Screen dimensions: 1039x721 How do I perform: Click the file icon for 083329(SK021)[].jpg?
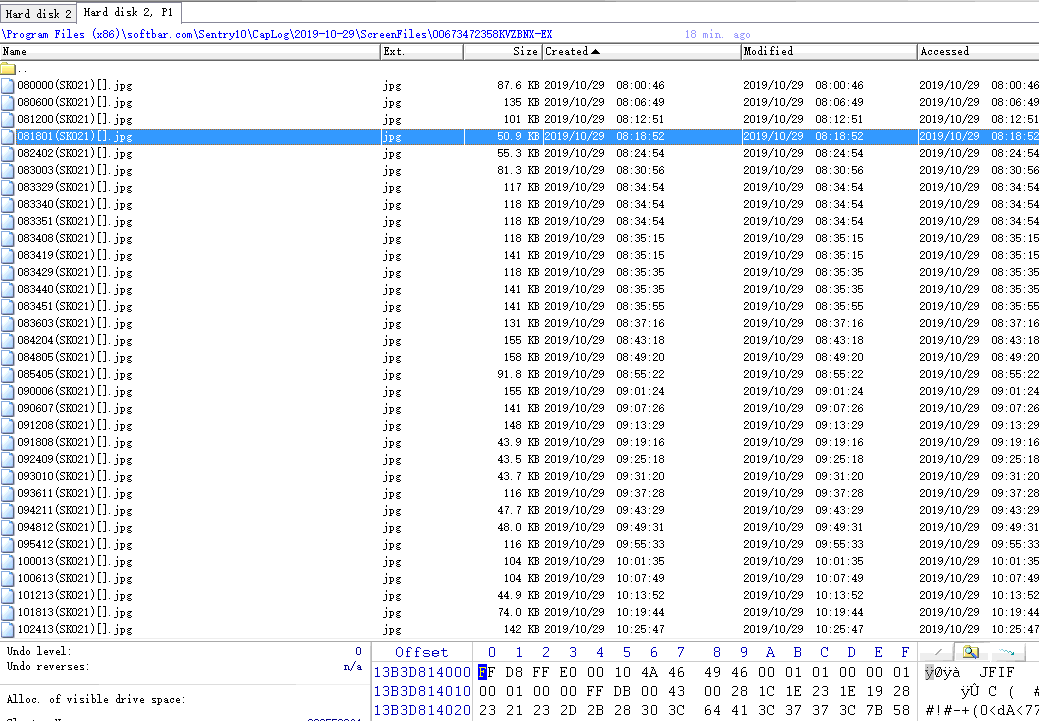(x=7, y=188)
